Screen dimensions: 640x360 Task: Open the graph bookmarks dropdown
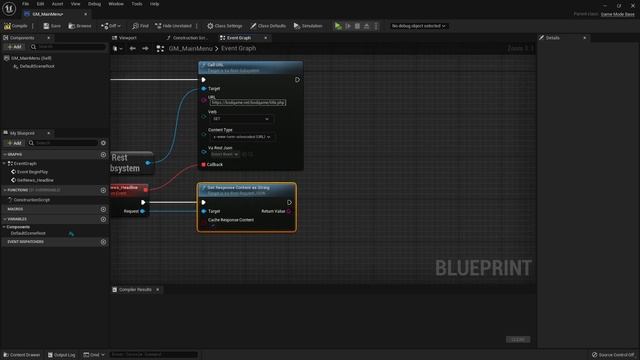click(117, 48)
